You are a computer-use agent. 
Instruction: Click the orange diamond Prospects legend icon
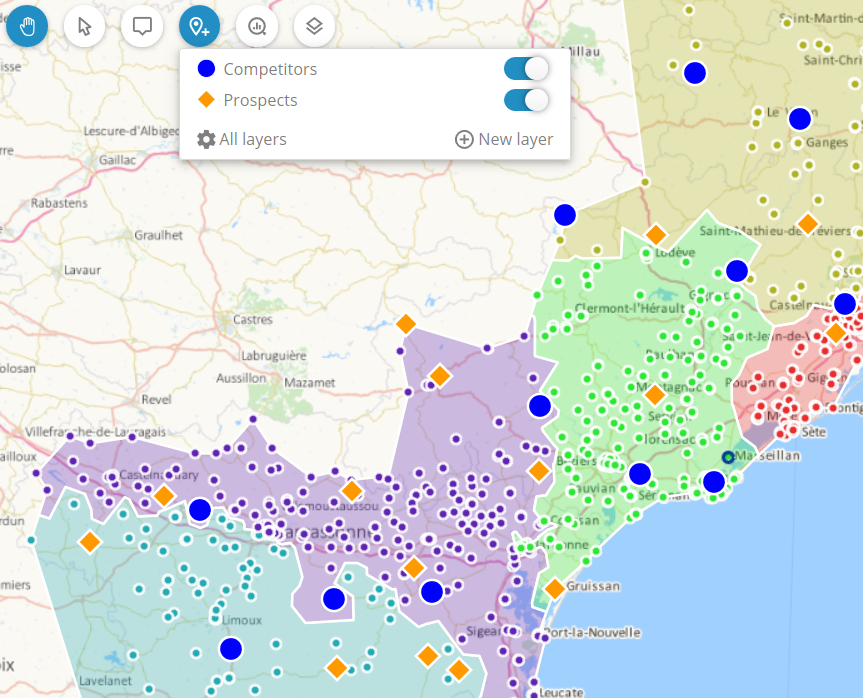click(207, 100)
